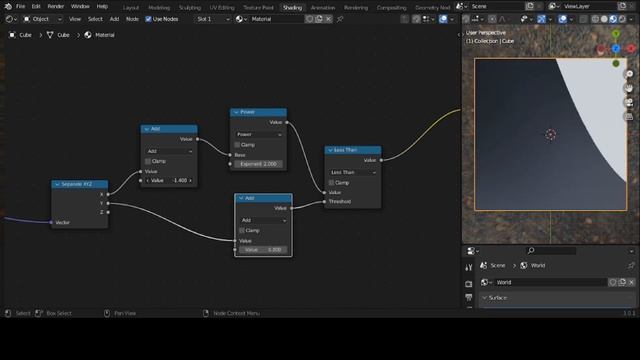Image resolution: width=640 pixels, height=360 pixels.
Task: Click the viewport zoom magnifier icon
Action: [629, 74]
